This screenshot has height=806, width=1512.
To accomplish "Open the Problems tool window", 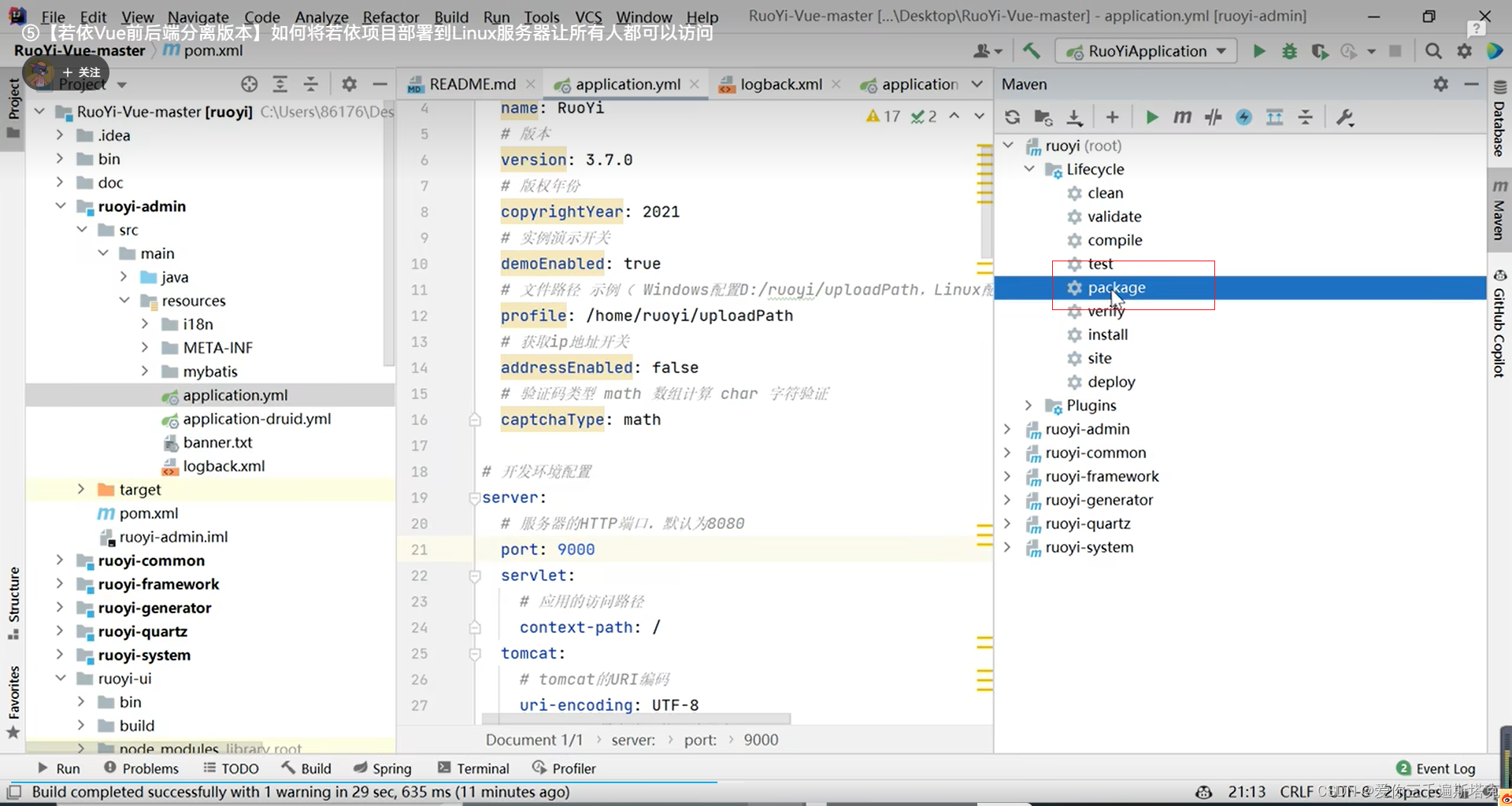I will coord(141,768).
